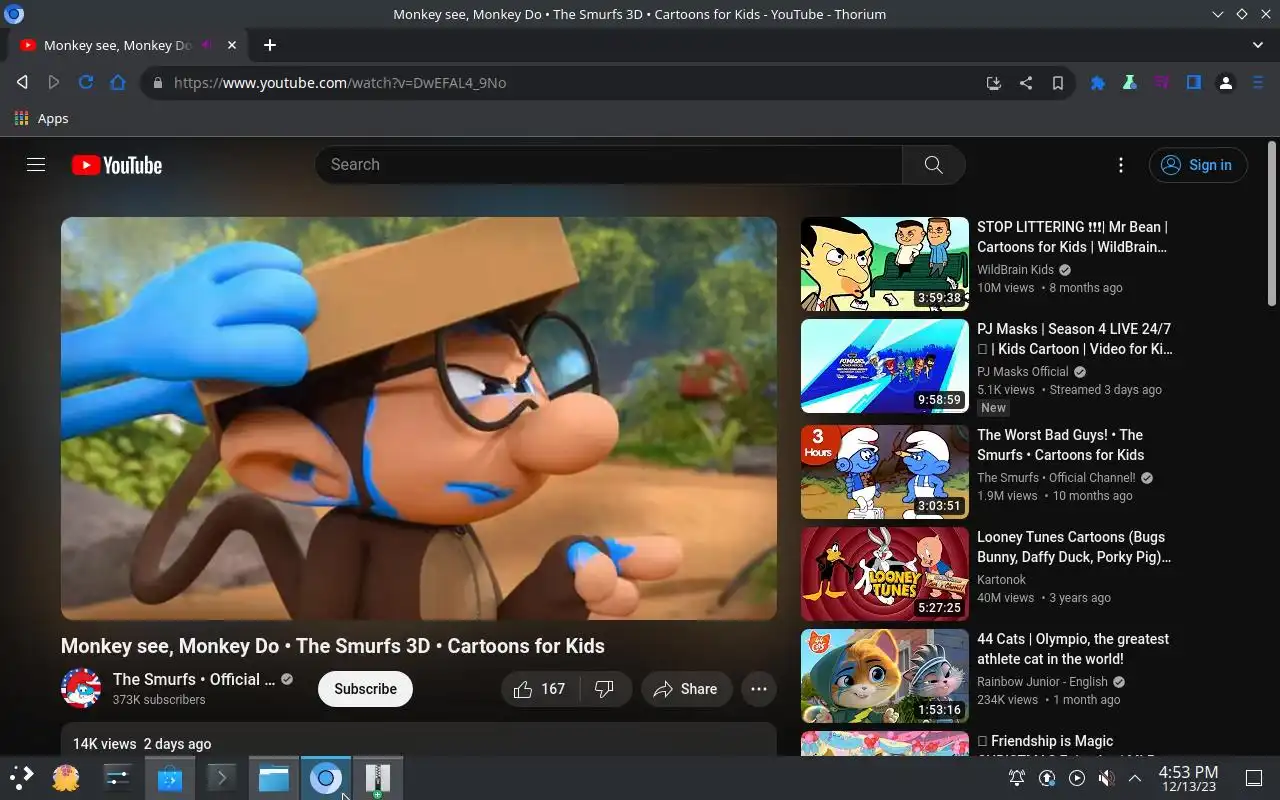The height and width of the screenshot is (800, 1280).
Task: View site security info padlock
Action: [157, 83]
